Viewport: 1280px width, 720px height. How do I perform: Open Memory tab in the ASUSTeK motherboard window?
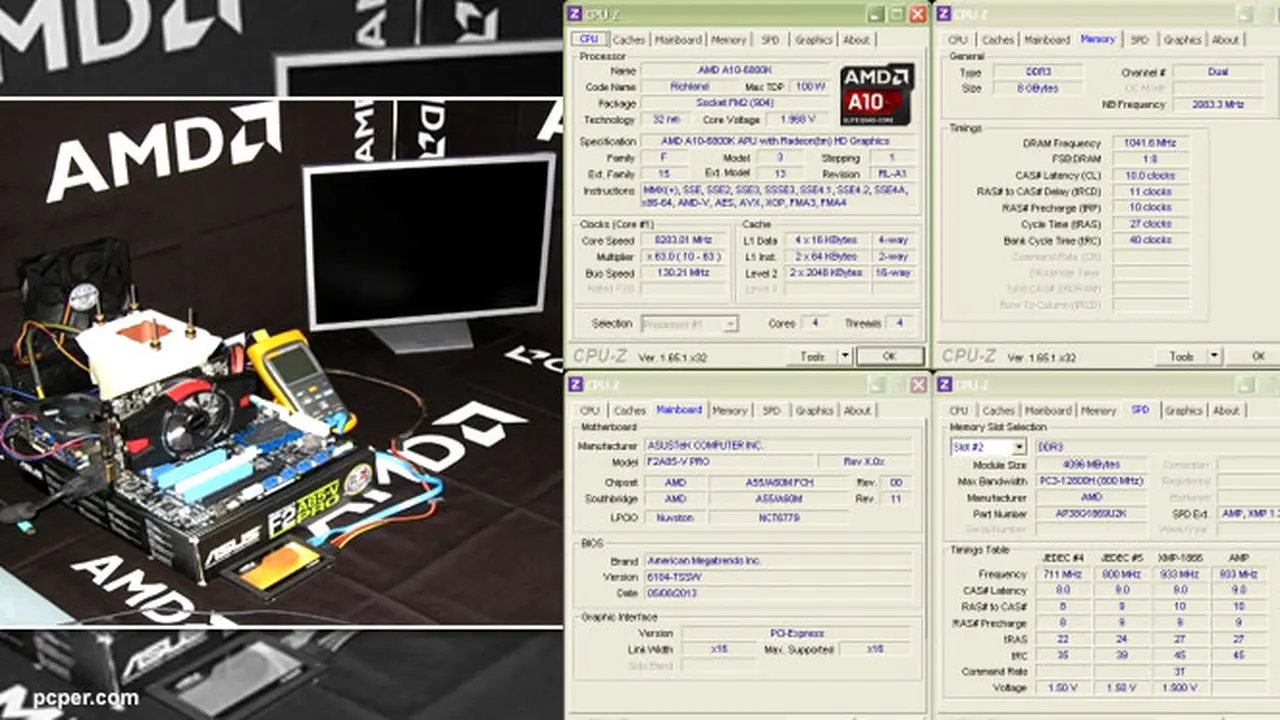(x=729, y=411)
